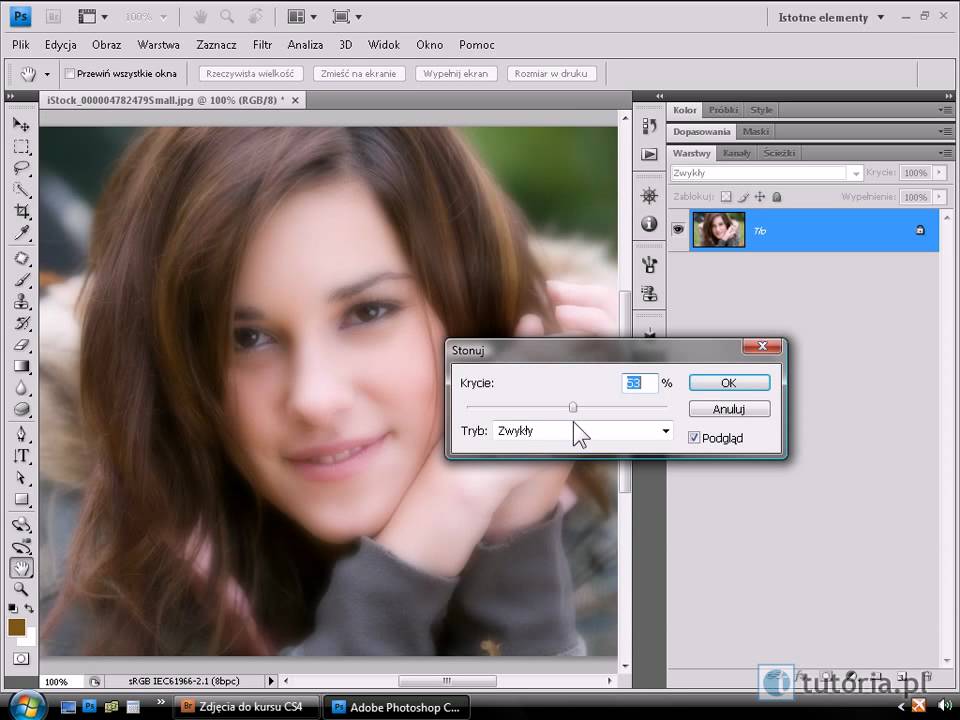
Task: Select the Clone Stamp tool
Action: click(21, 302)
